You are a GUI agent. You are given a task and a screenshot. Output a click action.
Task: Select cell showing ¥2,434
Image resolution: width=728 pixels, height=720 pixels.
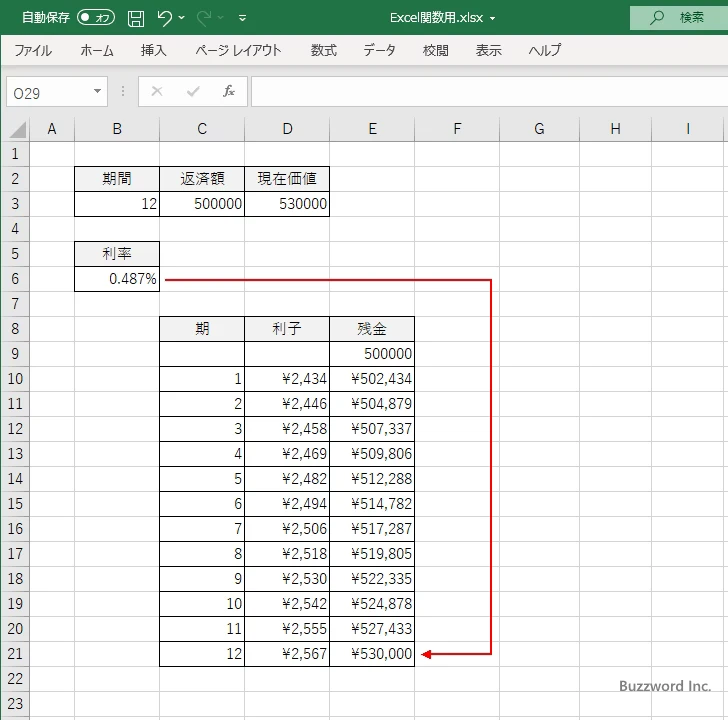tap(287, 379)
